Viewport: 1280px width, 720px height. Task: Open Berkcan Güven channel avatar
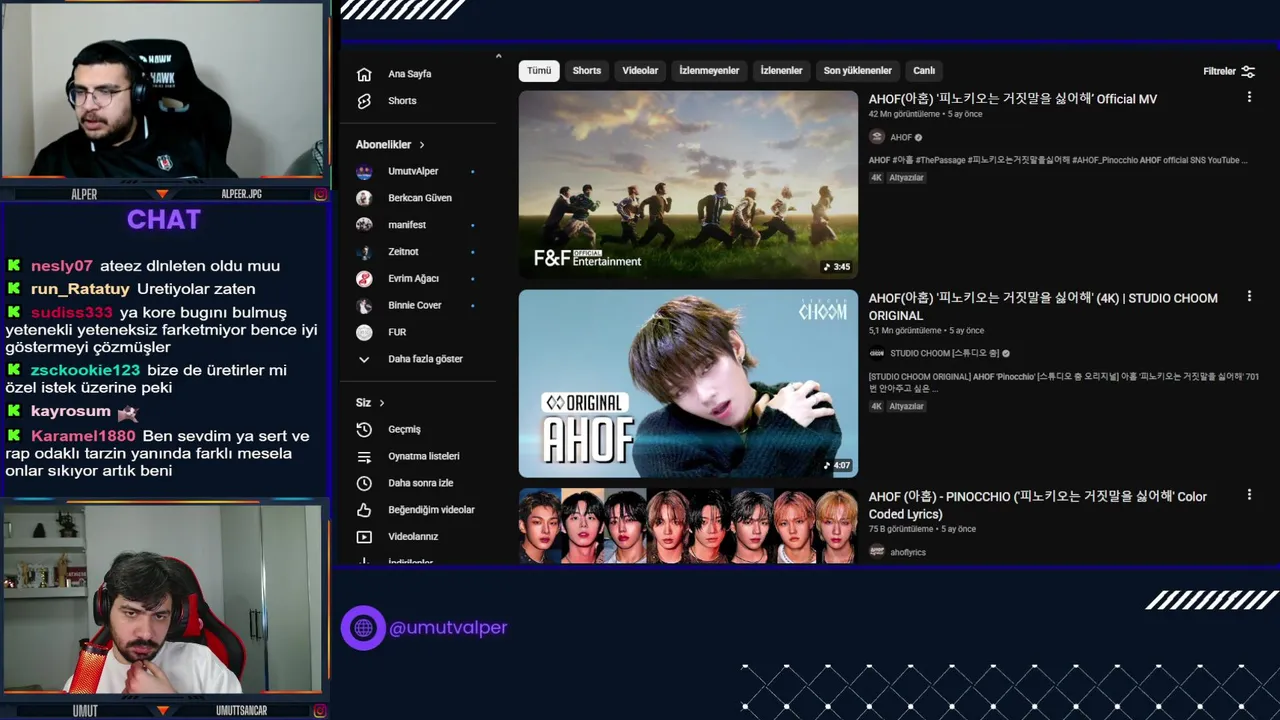[364, 198]
